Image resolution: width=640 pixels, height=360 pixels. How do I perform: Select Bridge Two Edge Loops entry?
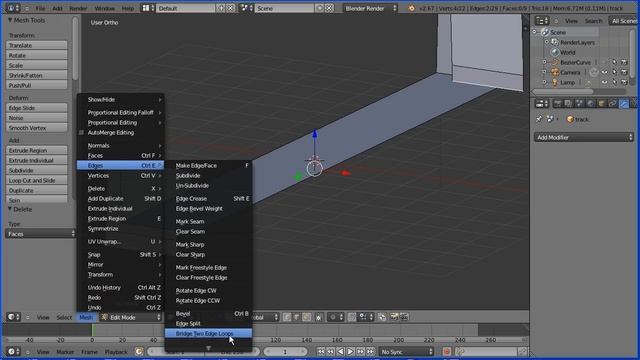tap(208, 333)
